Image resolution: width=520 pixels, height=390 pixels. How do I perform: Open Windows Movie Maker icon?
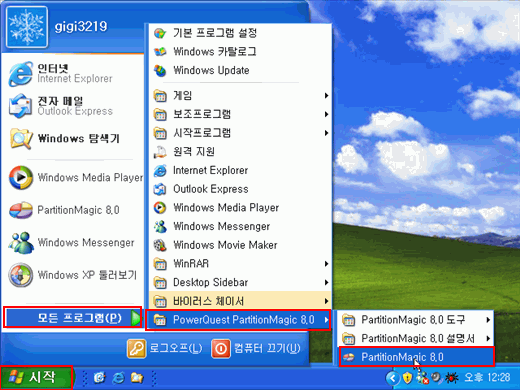tap(160, 245)
